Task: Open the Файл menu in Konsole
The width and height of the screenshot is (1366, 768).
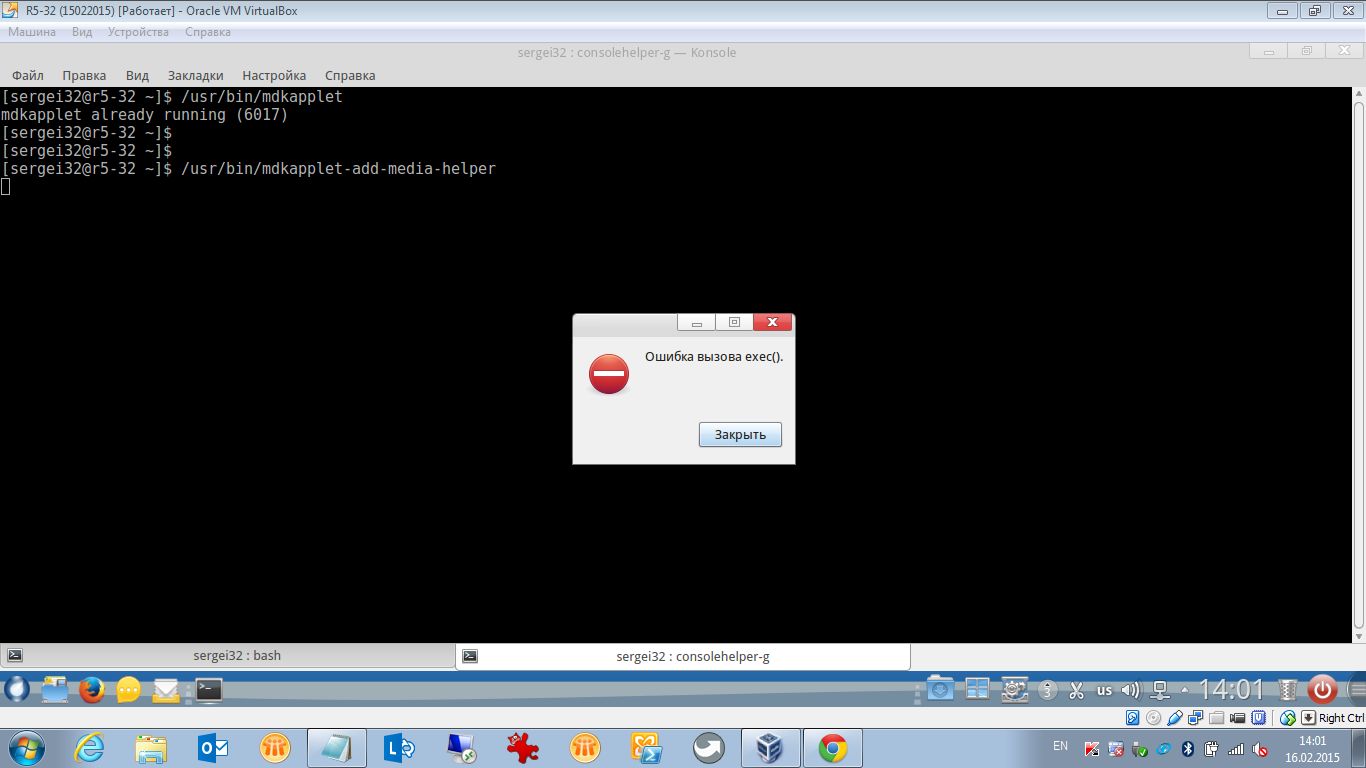Action: point(28,75)
